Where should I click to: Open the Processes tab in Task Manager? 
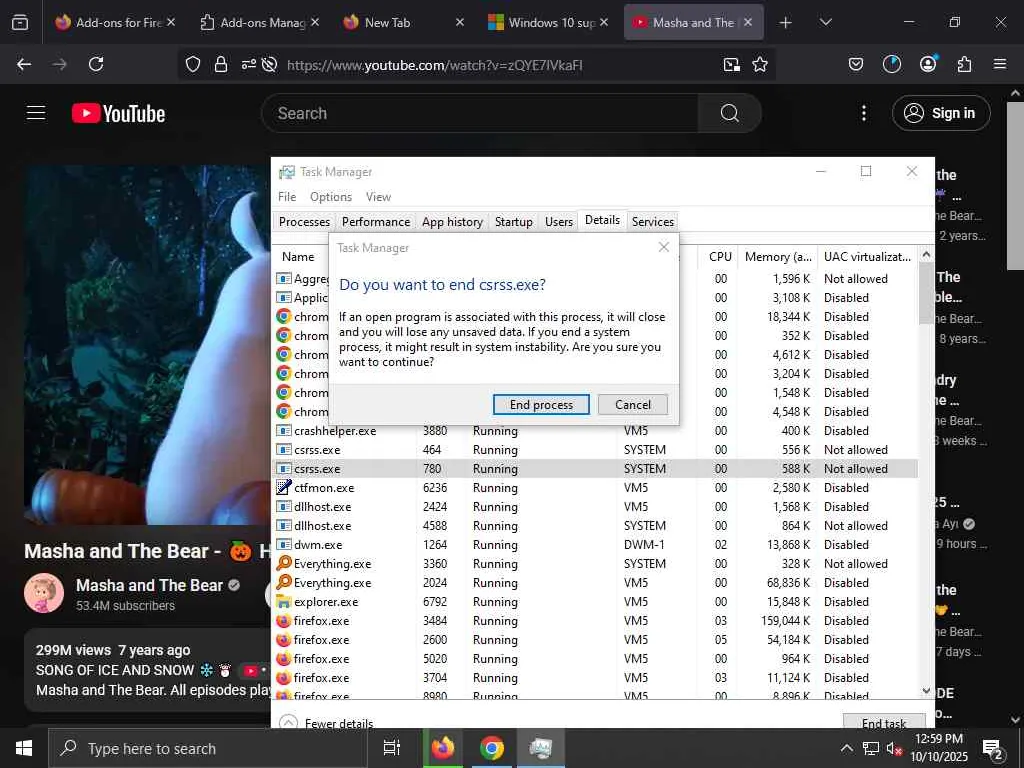[304, 221]
